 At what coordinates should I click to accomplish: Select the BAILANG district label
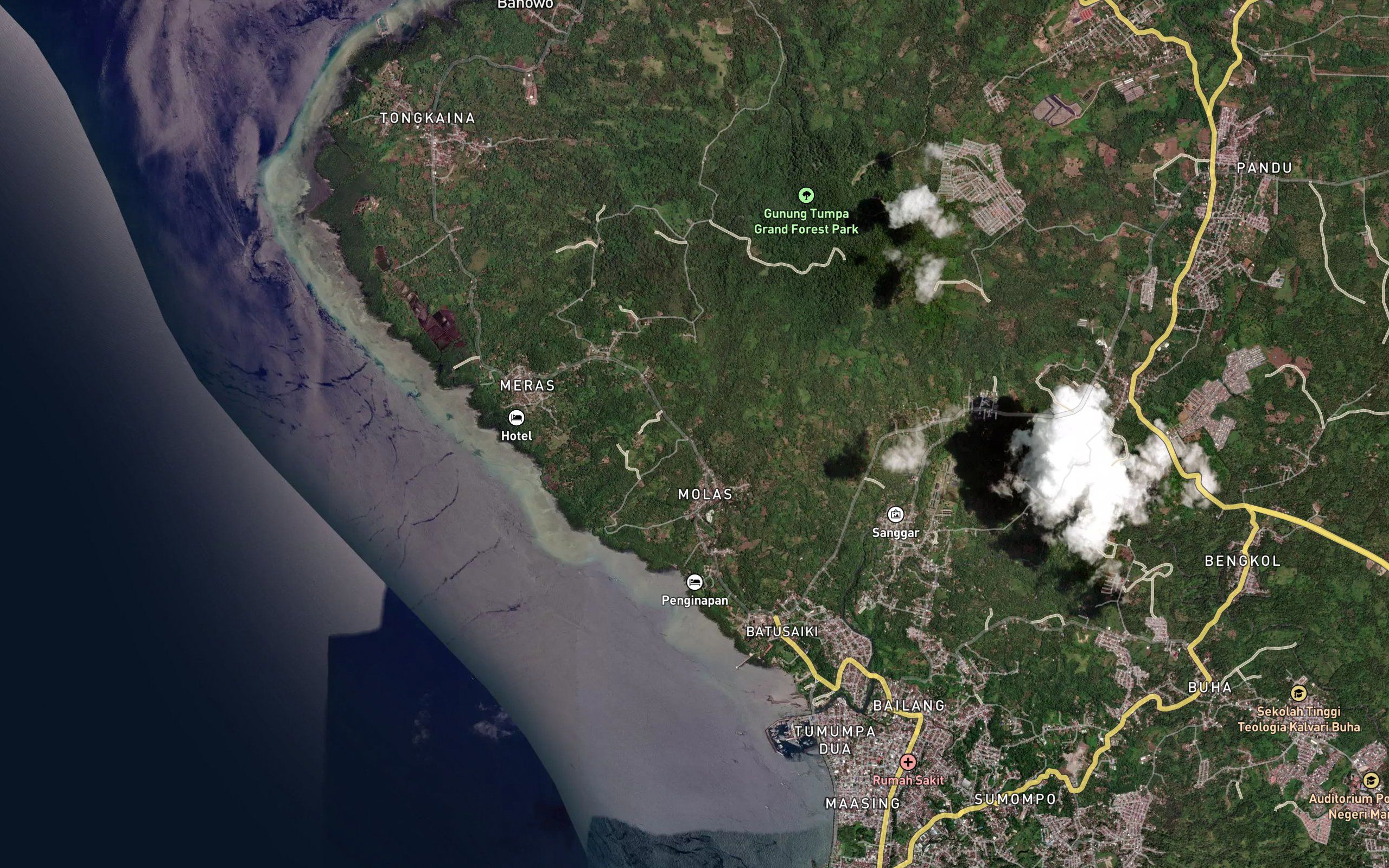909,706
